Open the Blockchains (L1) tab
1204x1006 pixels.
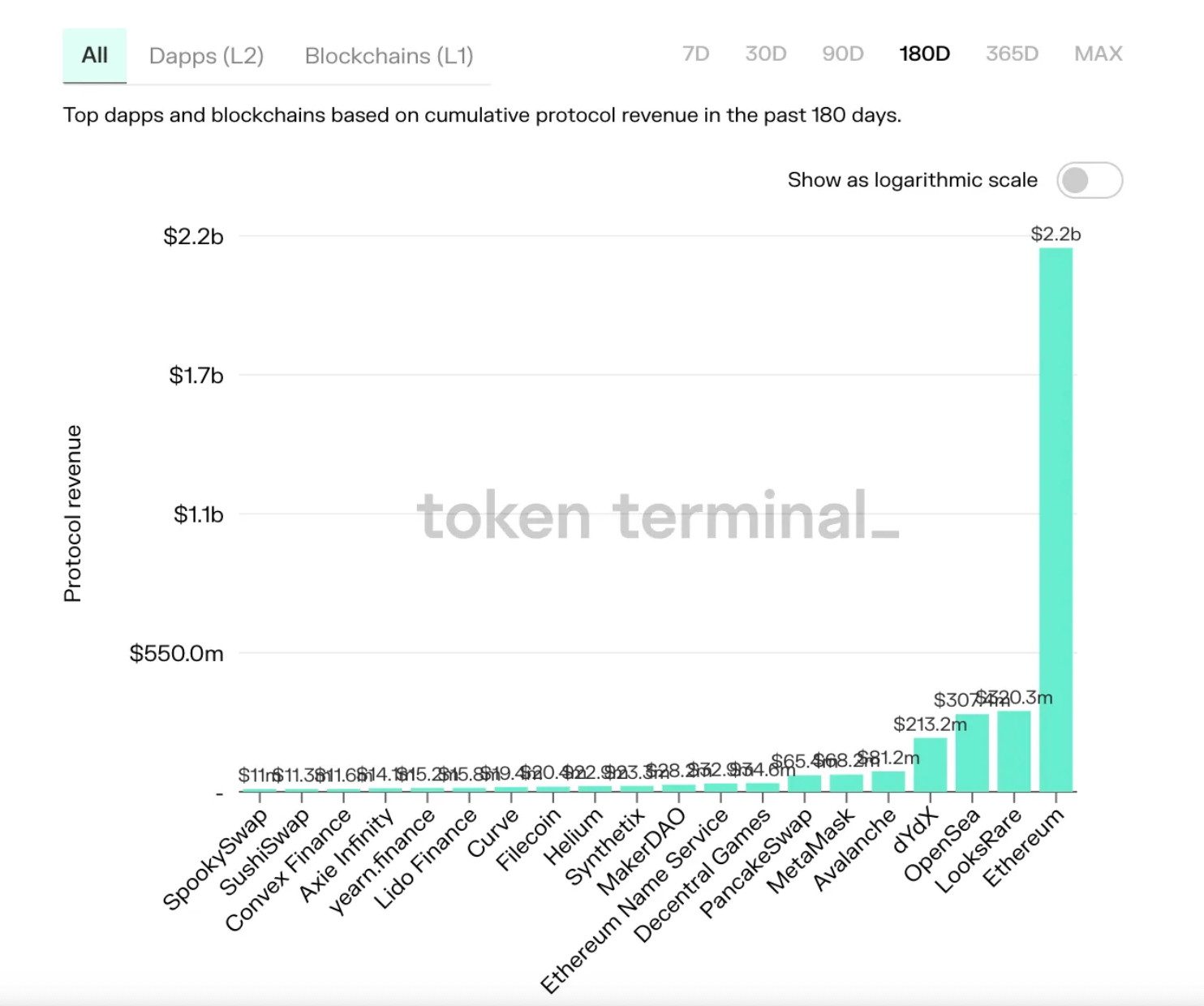point(389,56)
